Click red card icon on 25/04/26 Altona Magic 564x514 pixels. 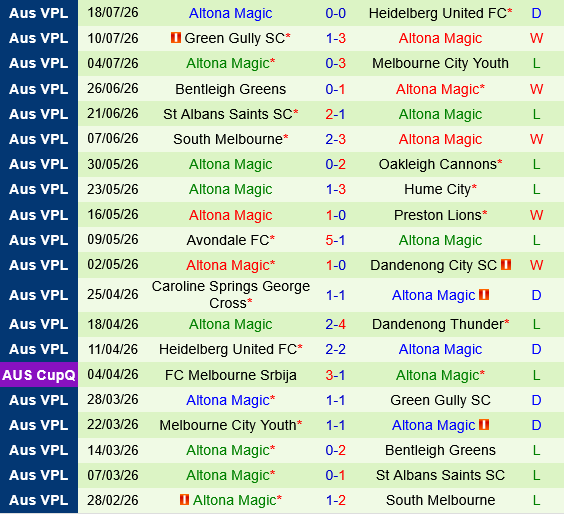[484, 295]
